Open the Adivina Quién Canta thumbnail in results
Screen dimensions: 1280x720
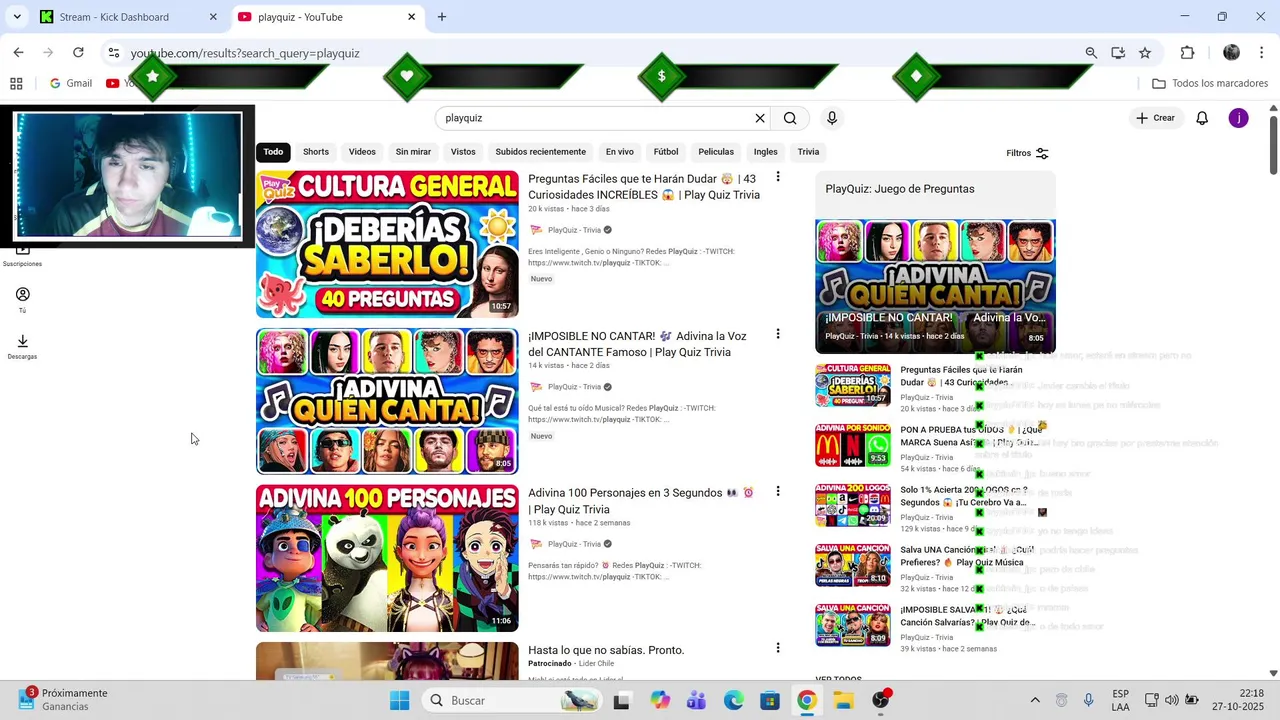pos(387,401)
